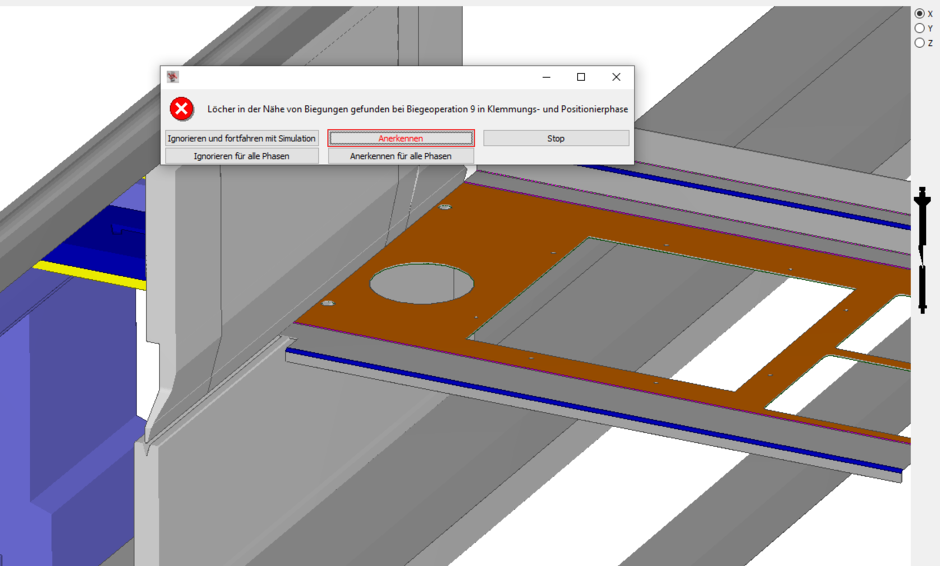The image size is (940, 566).
Task: Click the upper punch silhouette in side preview
Action: click(x=923, y=224)
